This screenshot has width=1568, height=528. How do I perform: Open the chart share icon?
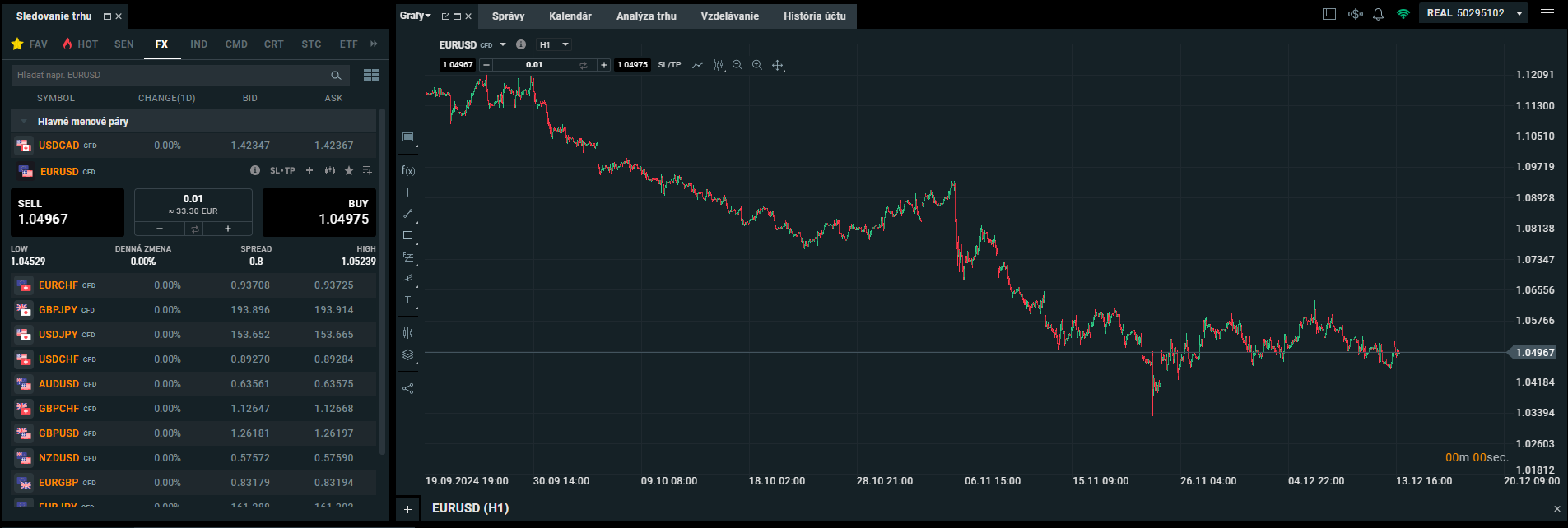click(x=407, y=388)
